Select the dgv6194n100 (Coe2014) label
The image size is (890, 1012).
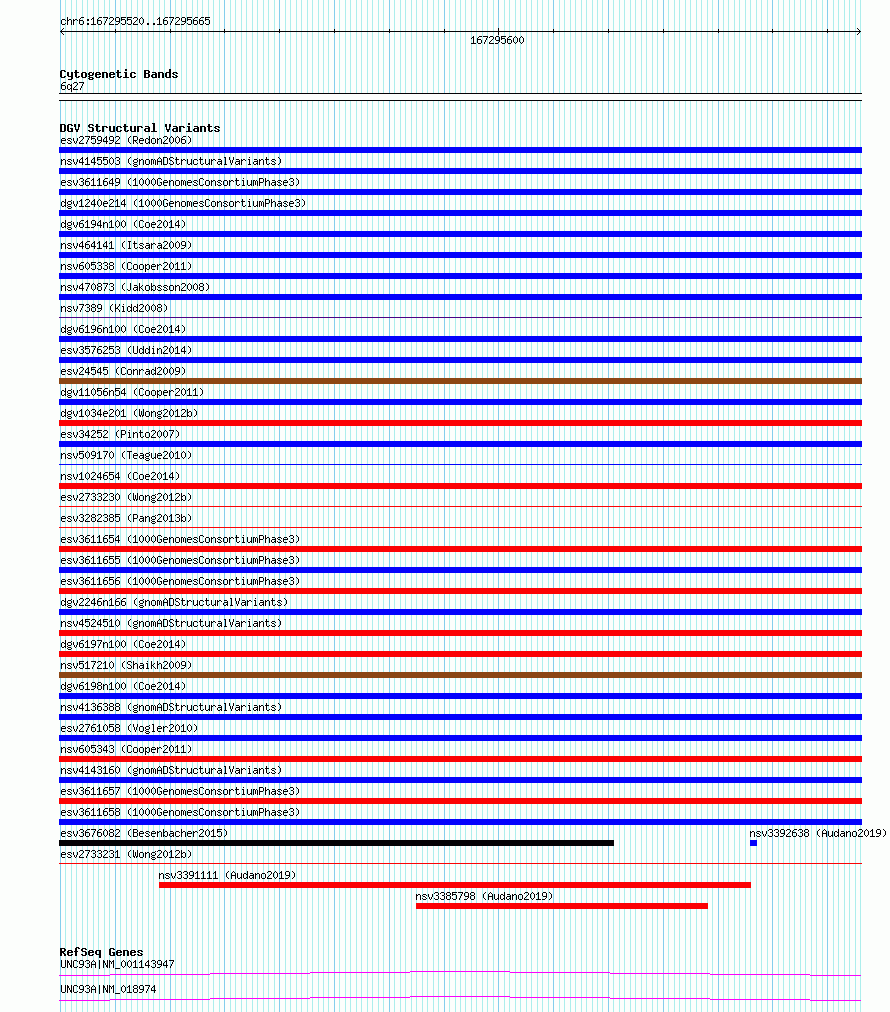click(x=123, y=224)
